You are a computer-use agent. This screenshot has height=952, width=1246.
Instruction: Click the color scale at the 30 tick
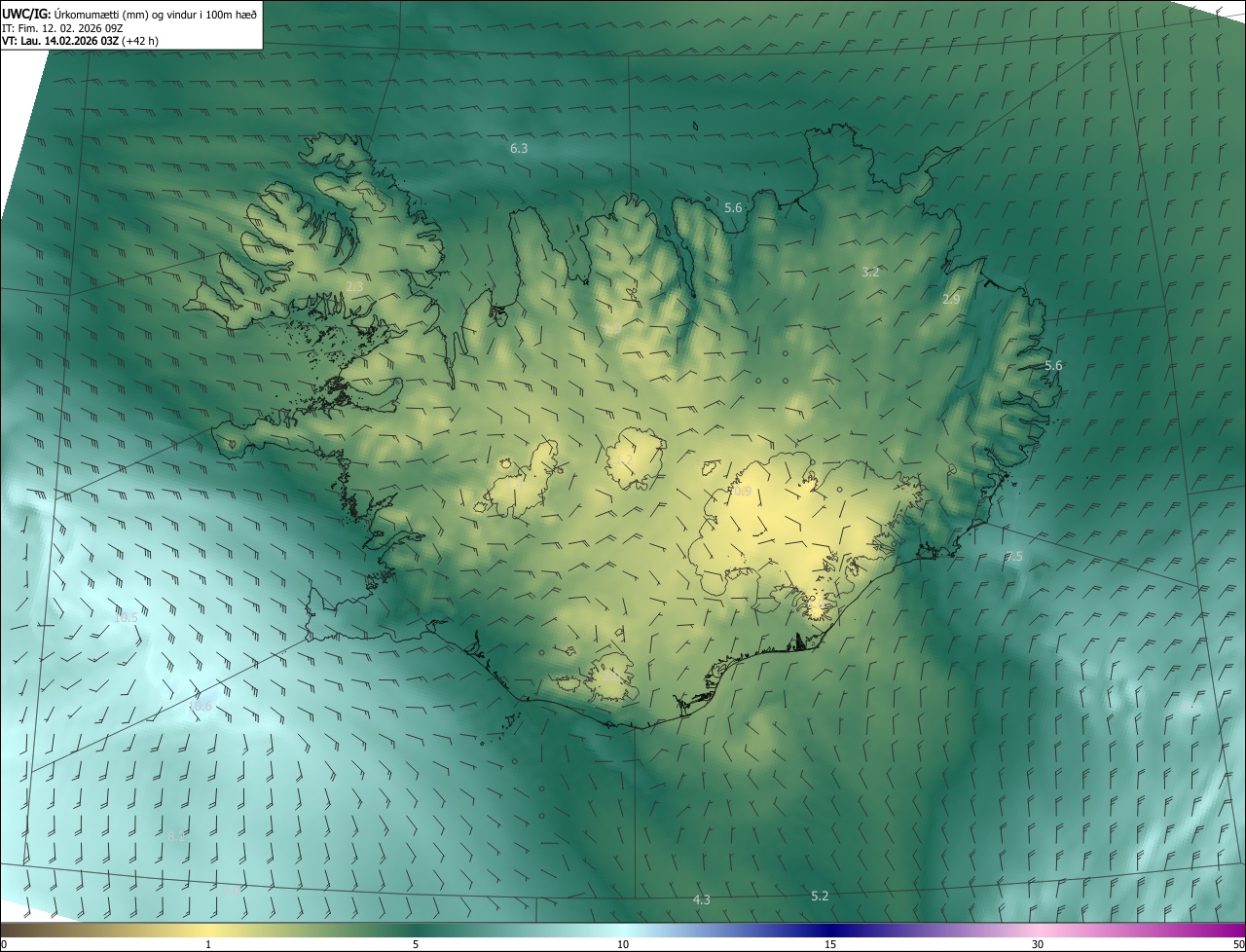click(x=1038, y=944)
